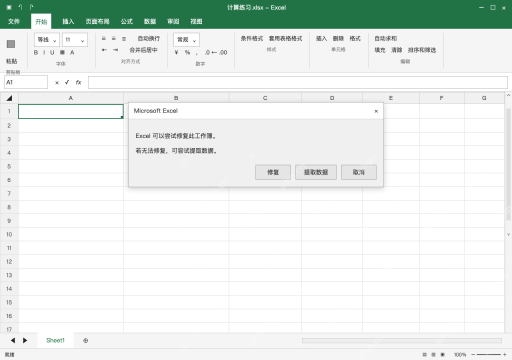Click the redo icon in title bar
512x360 pixels.
[31, 7]
